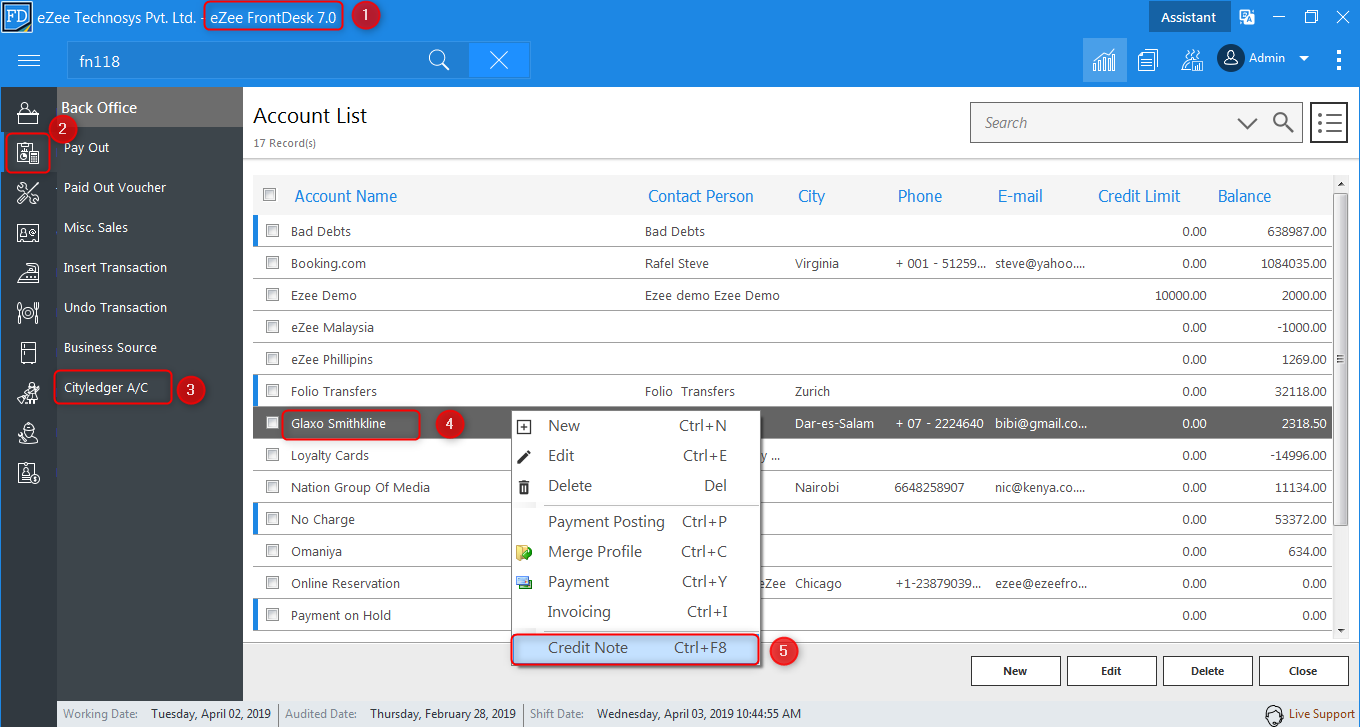This screenshot has width=1360, height=727.
Task: Open Misc. Sales in Back Office
Action: [x=96, y=228]
